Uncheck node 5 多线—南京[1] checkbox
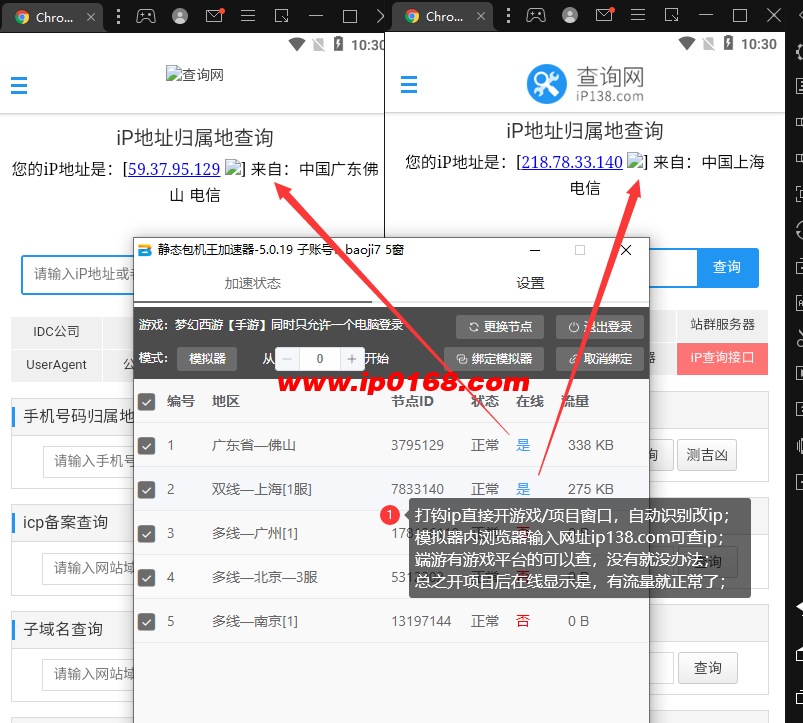The width and height of the screenshot is (803, 723). (146, 622)
